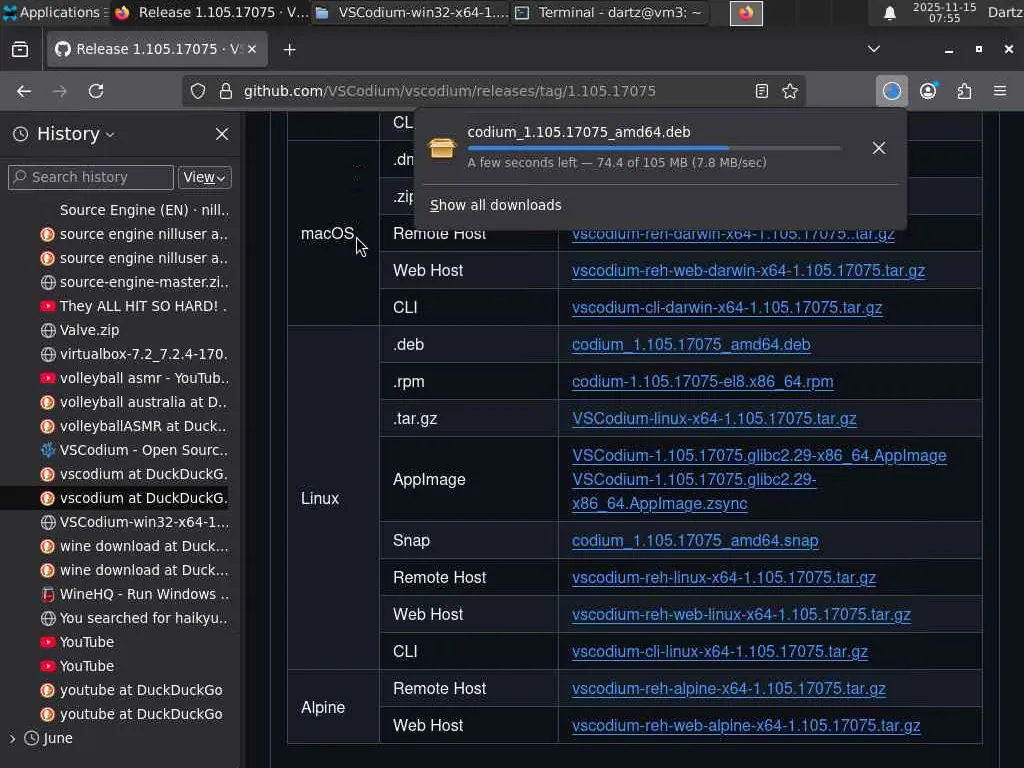Close the History sidebar

pos(222,134)
